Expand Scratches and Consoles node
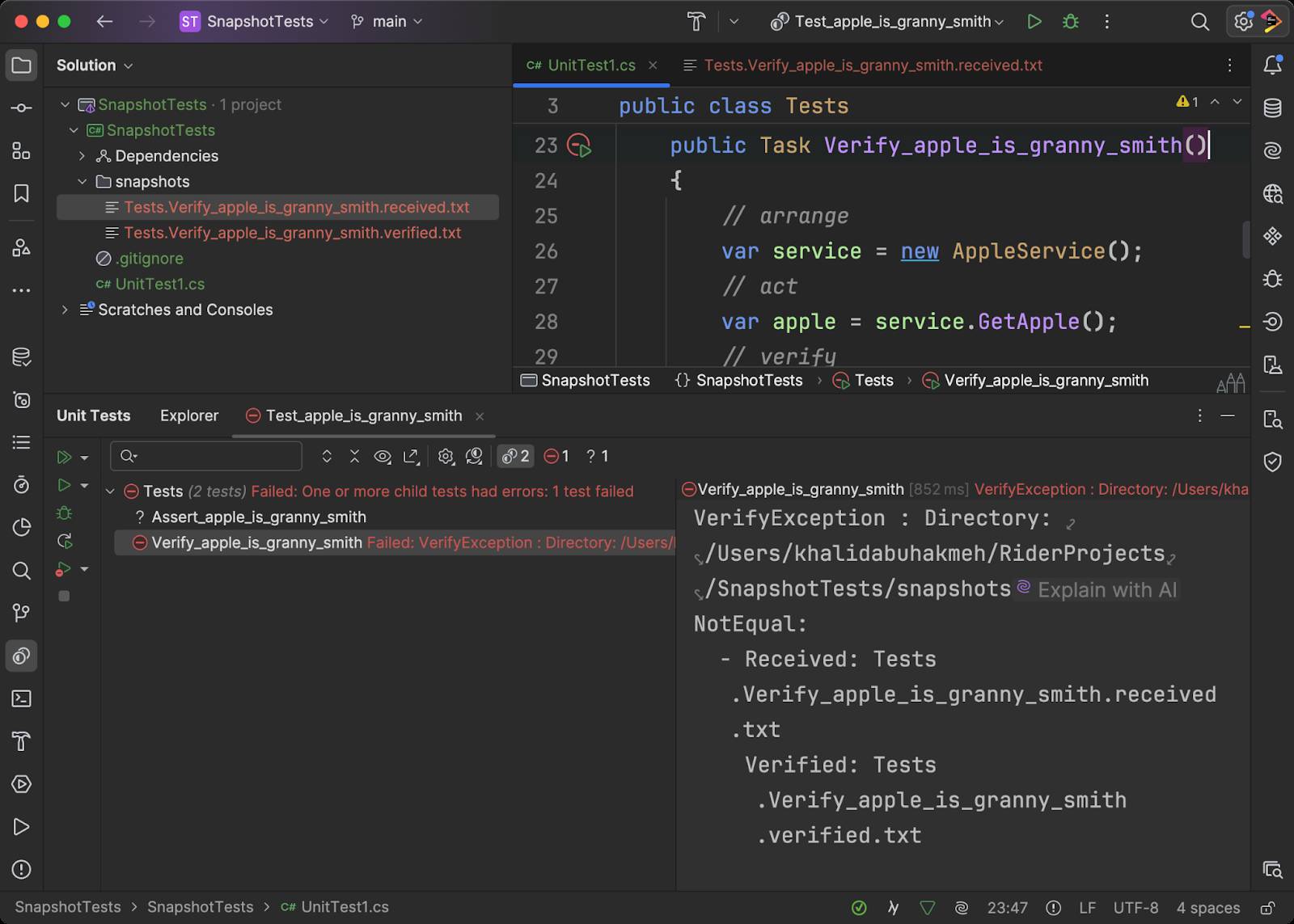Image resolution: width=1294 pixels, height=924 pixels. pos(65,310)
